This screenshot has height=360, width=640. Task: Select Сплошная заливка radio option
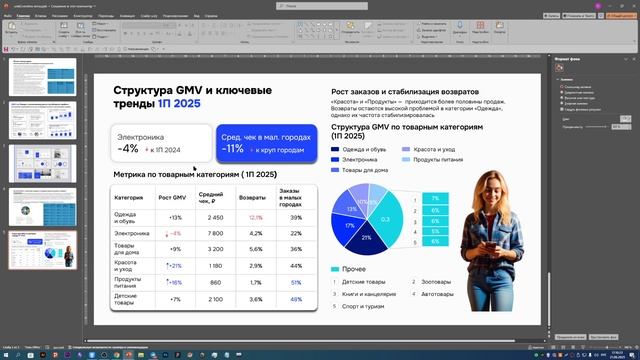click(562, 87)
